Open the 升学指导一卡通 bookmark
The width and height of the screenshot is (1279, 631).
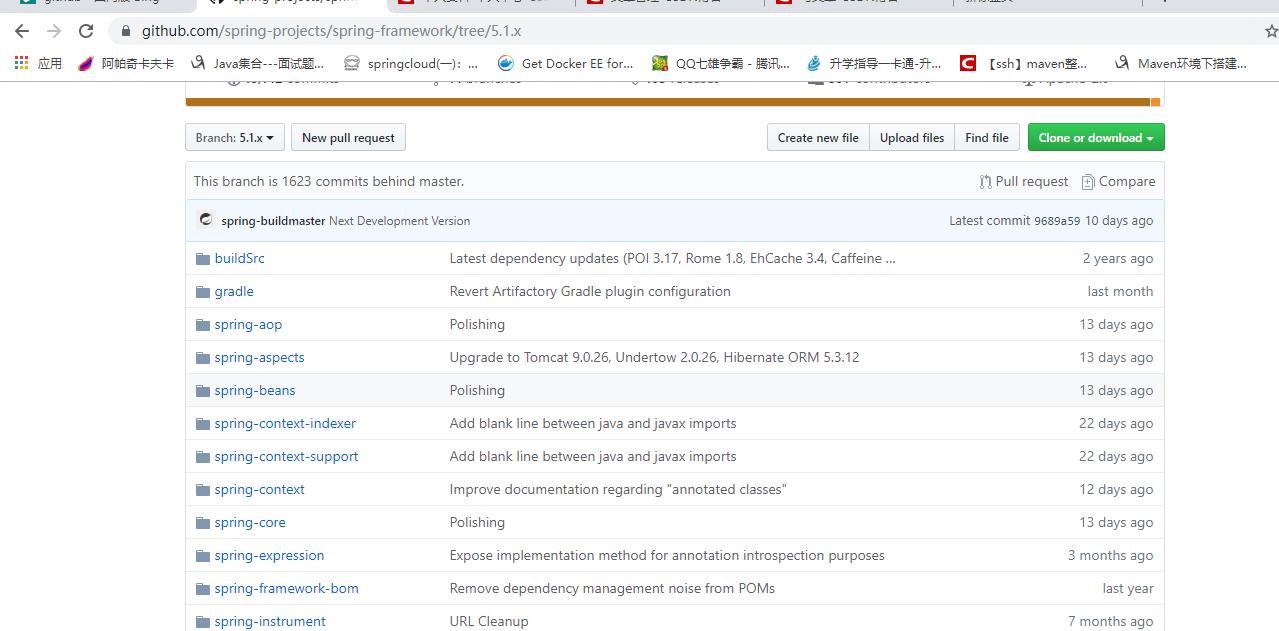pyautogui.click(x=874, y=63)
